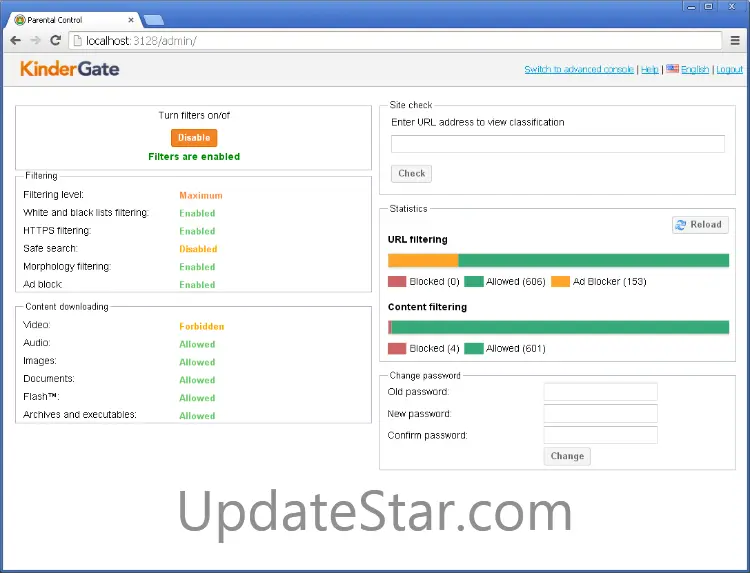Click the Logout link
The height and width of the screenshot is (573, 750).
tap(729, 69)
